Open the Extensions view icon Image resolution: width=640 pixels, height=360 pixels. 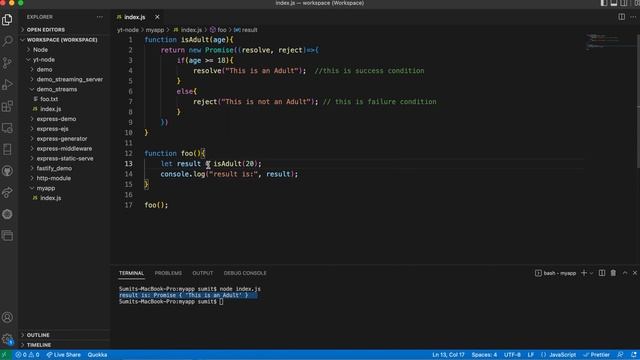coord(7,106)
